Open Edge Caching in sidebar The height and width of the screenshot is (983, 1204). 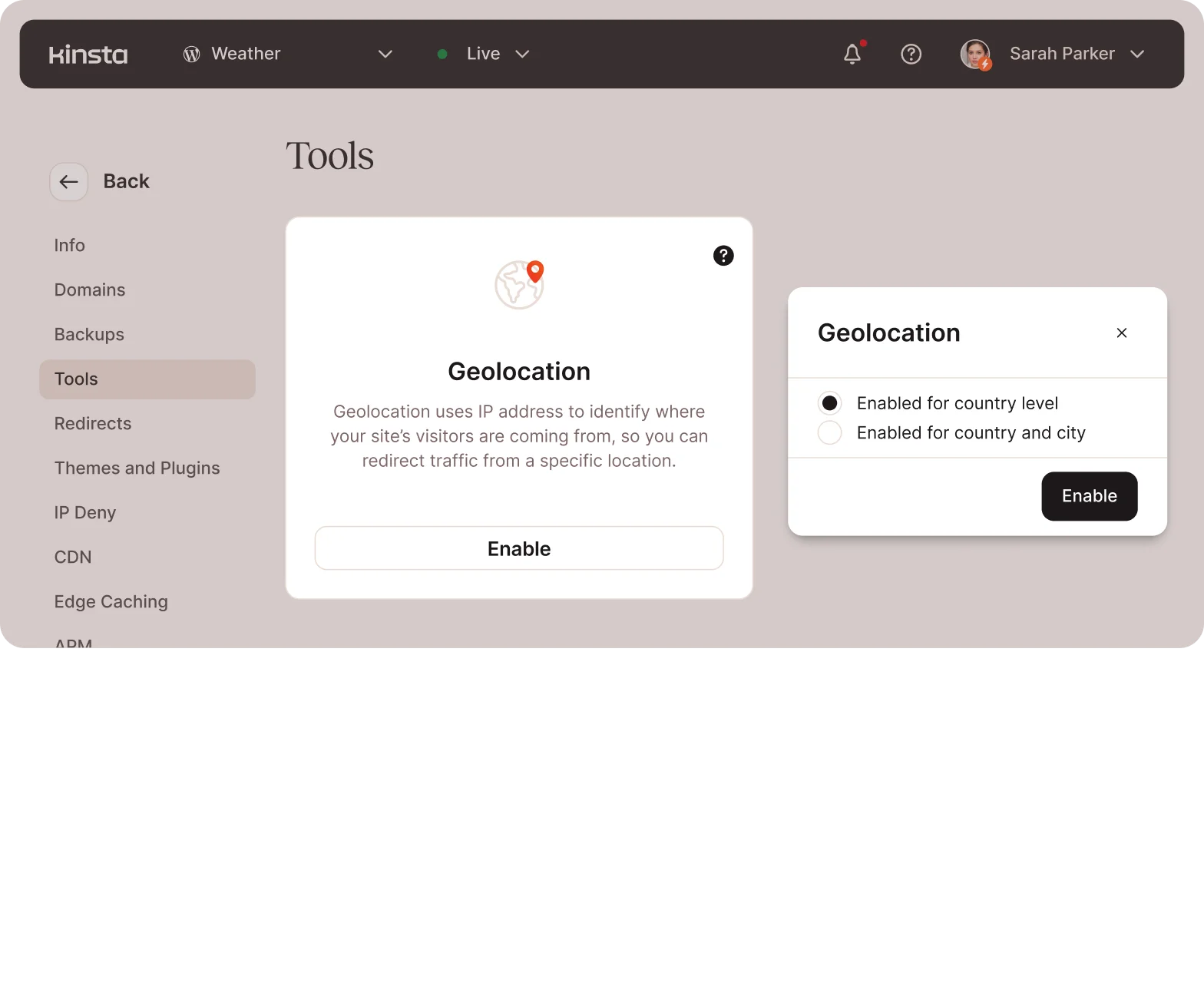pyautogui.click(x=111, y=602)
